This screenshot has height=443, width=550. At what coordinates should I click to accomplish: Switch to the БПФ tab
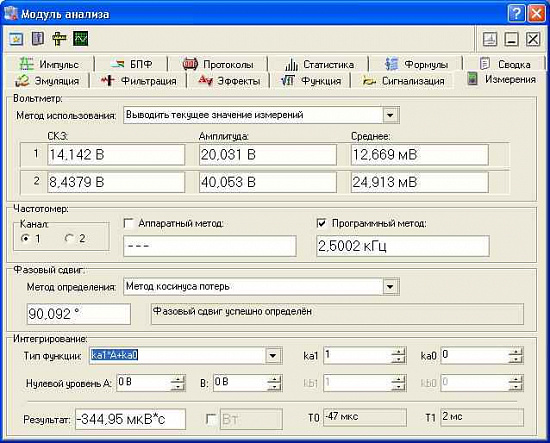(132, 64)
